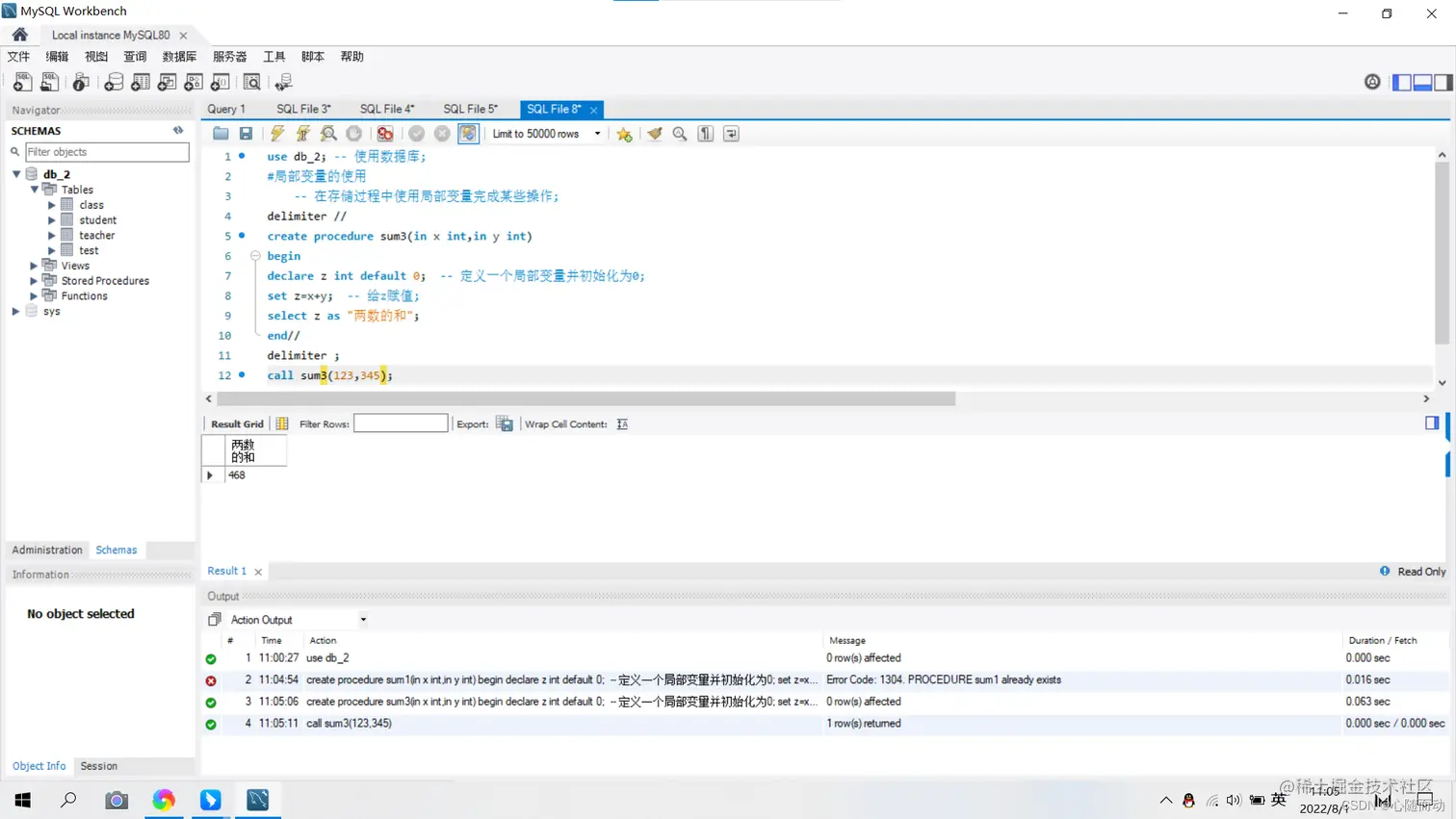Open SQL script file in new tab
The height and width of the screenshot is (819, 1456).
(49, 82)
